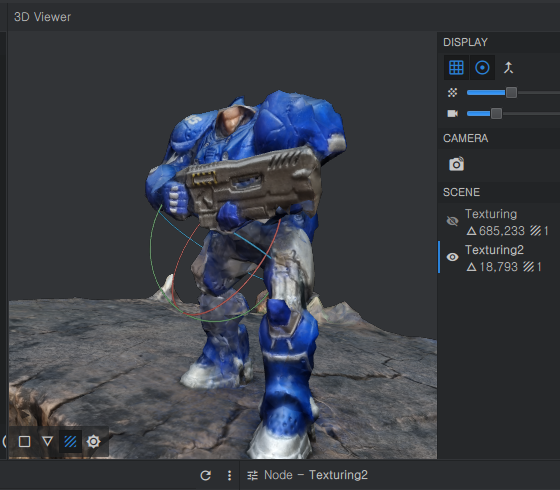Click the reload refresh arrow icon
Viewport: 560px width, 490px height.
pos(205,475)
